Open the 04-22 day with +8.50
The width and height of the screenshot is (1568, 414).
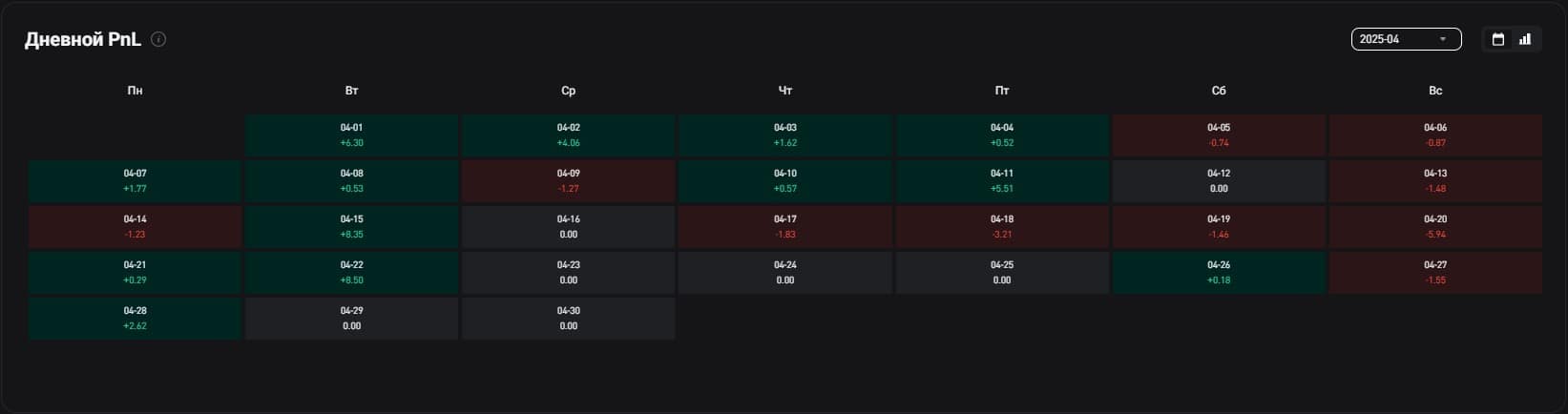click(351, 273)
